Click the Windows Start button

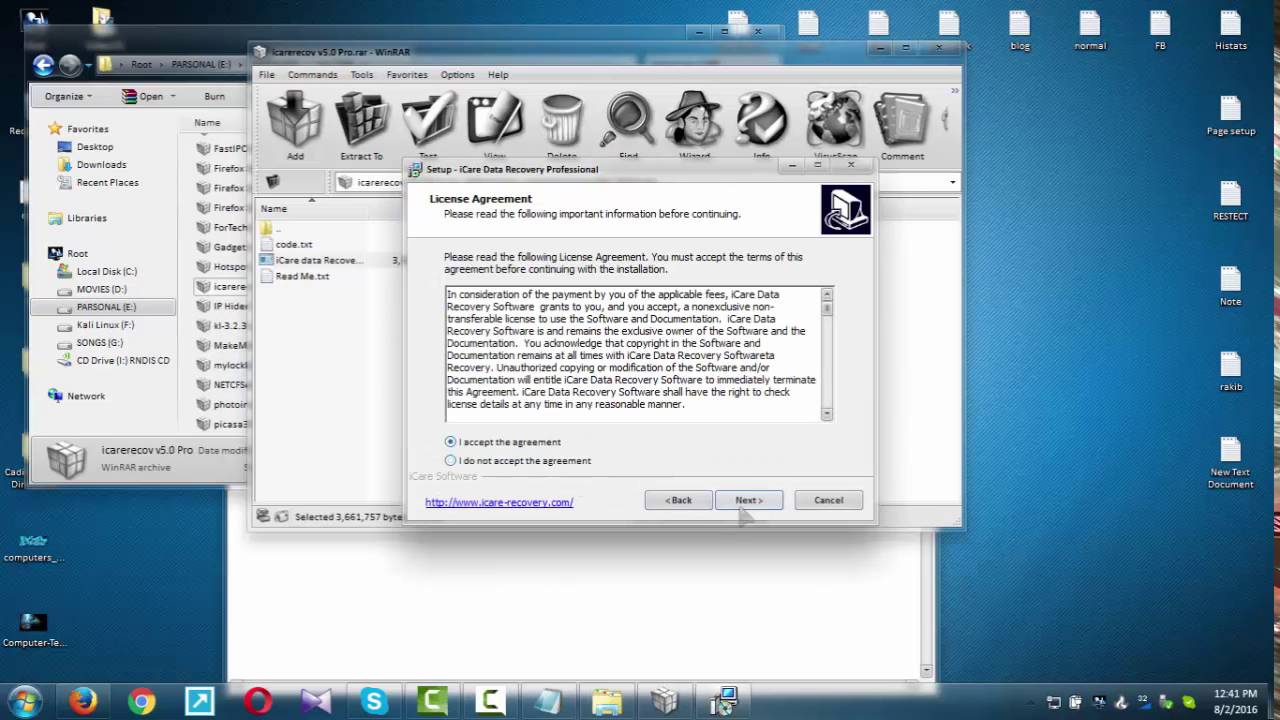coord(25,701)
